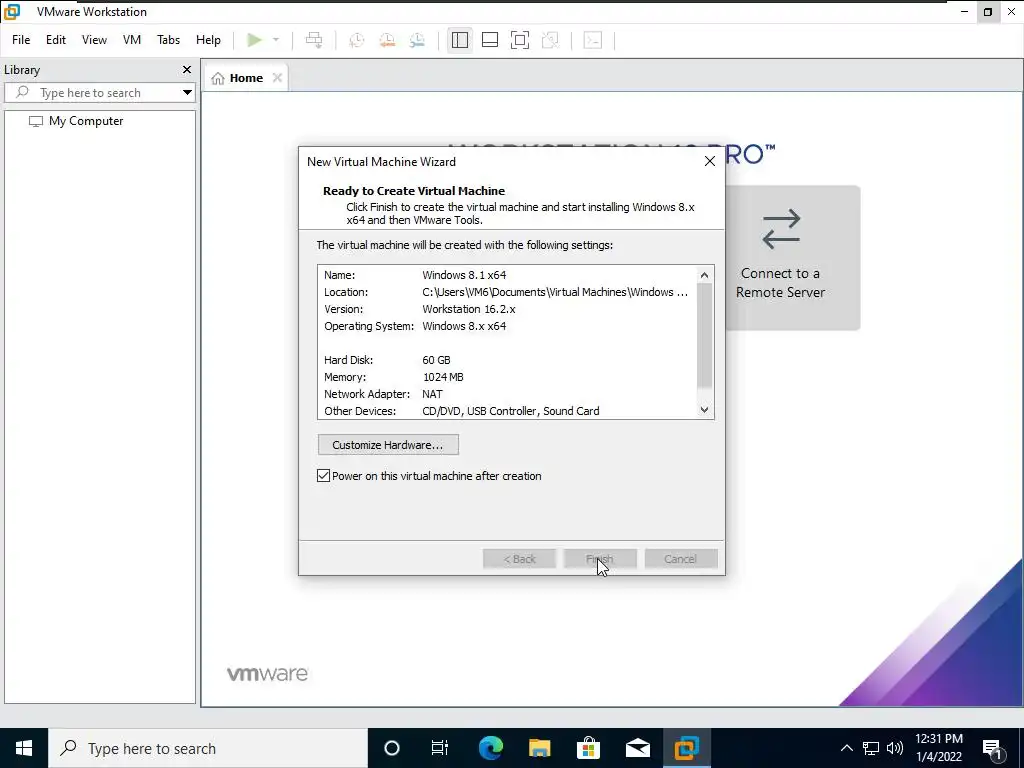The width and height of the screenshot is (1024, 768).
Task: Open the Windows Start menu
Action: pos(24,748)
